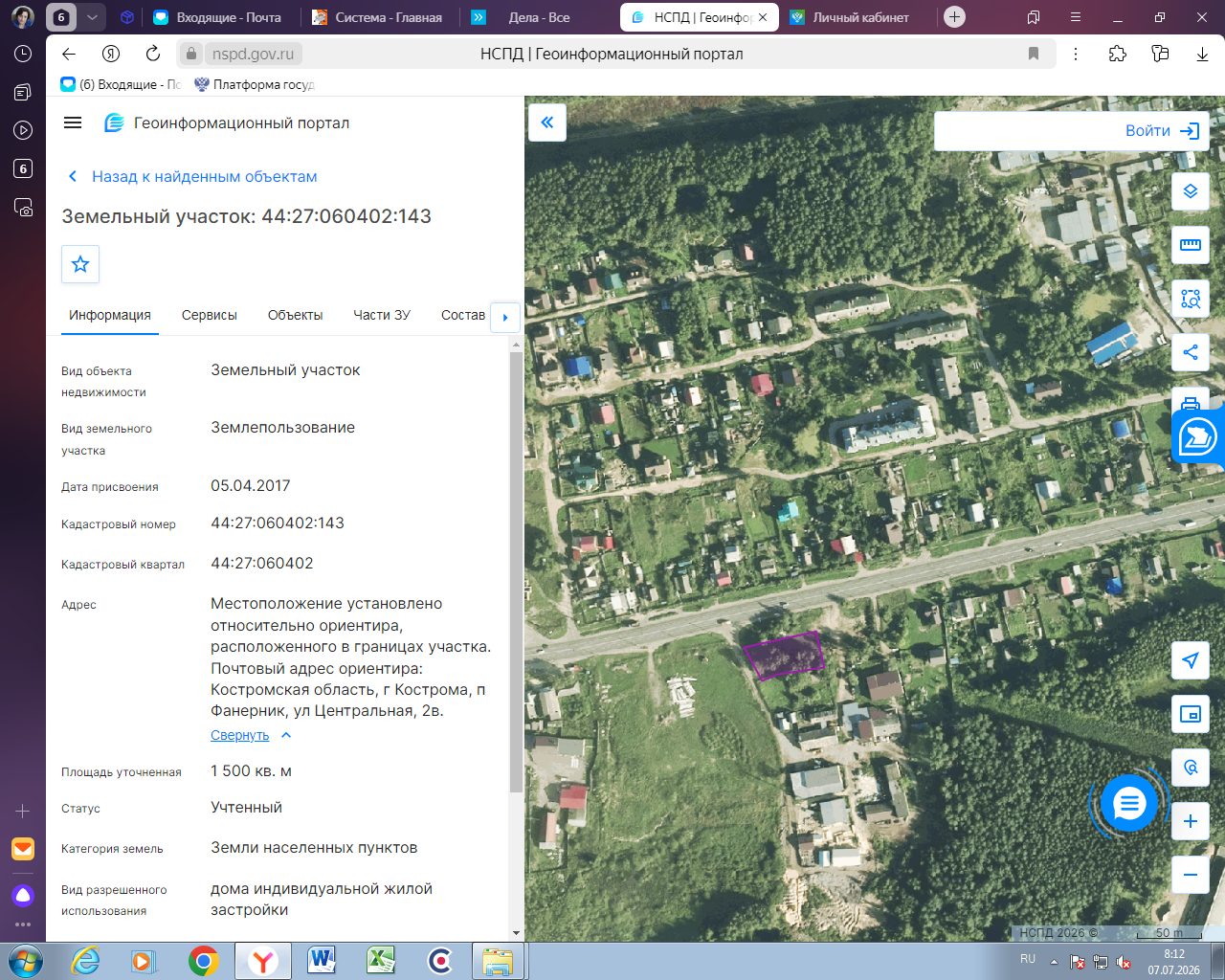Open the Windows Start menu
This screenshot has height=980, width=1225.
(25, 960)
